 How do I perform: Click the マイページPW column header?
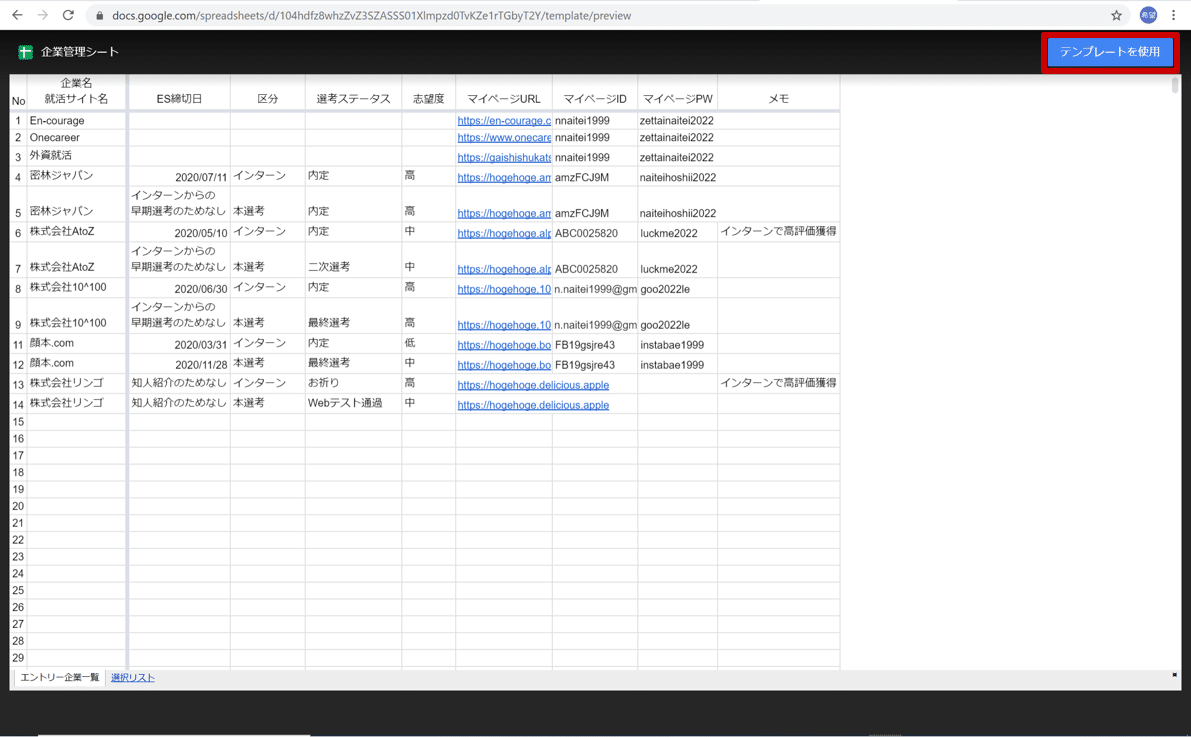coord(678,99)
